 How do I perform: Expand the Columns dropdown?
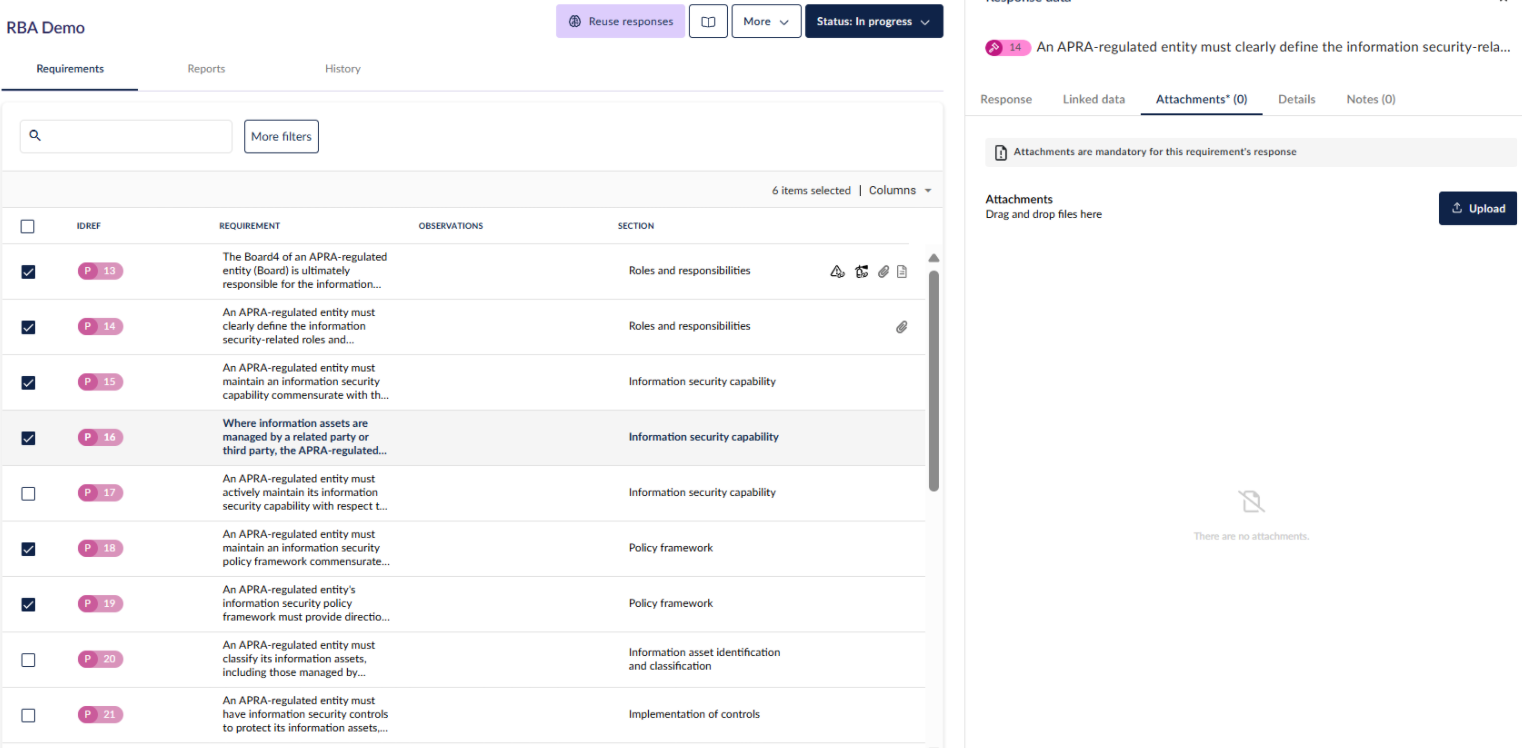pyautogui.click(x=900, y=190)
